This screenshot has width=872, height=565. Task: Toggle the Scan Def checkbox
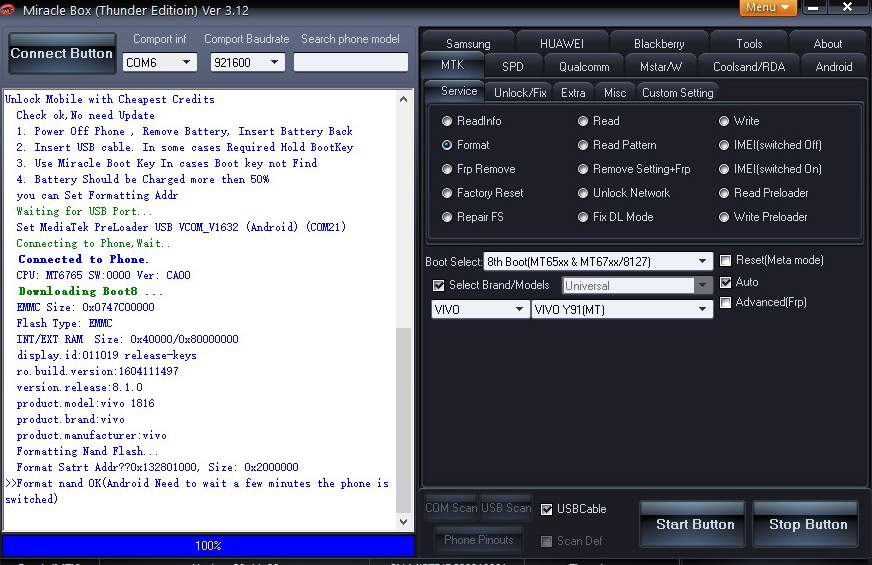tap(547, 541)
